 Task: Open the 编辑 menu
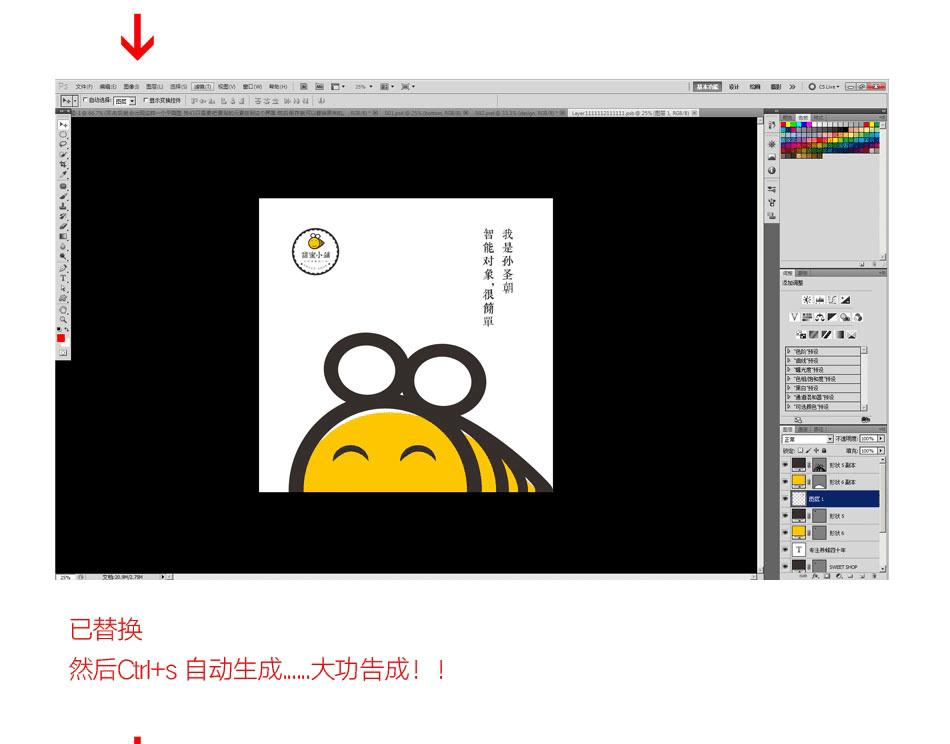pyautogui.click(x=108, y=87)
